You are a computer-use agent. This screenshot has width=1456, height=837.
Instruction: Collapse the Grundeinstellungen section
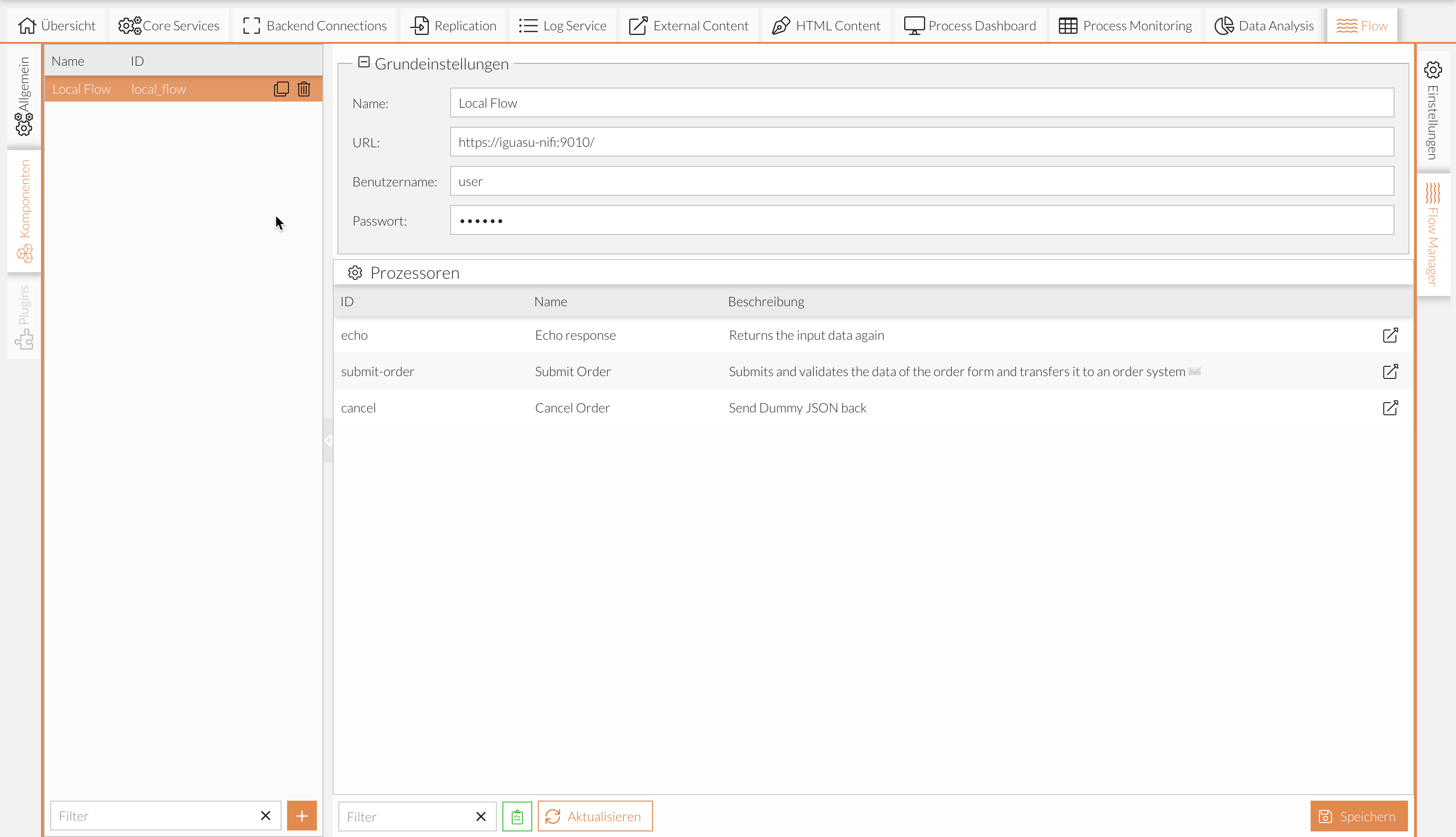pyautogui.click(x=364, y=62)
